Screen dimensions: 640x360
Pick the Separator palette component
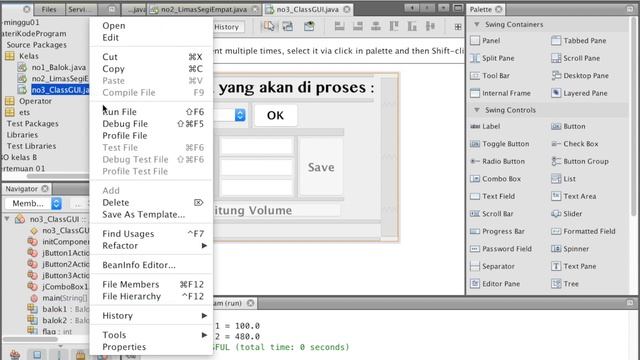point(492,267)
